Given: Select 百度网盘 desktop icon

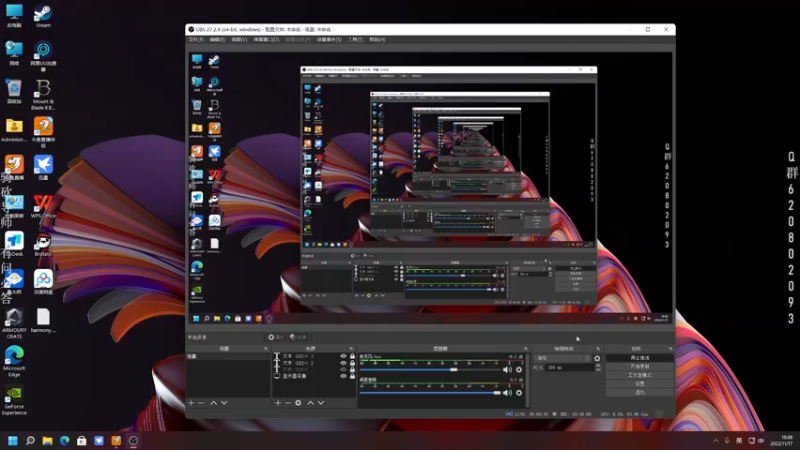Looking at the screenshot, I should [43, 282].
